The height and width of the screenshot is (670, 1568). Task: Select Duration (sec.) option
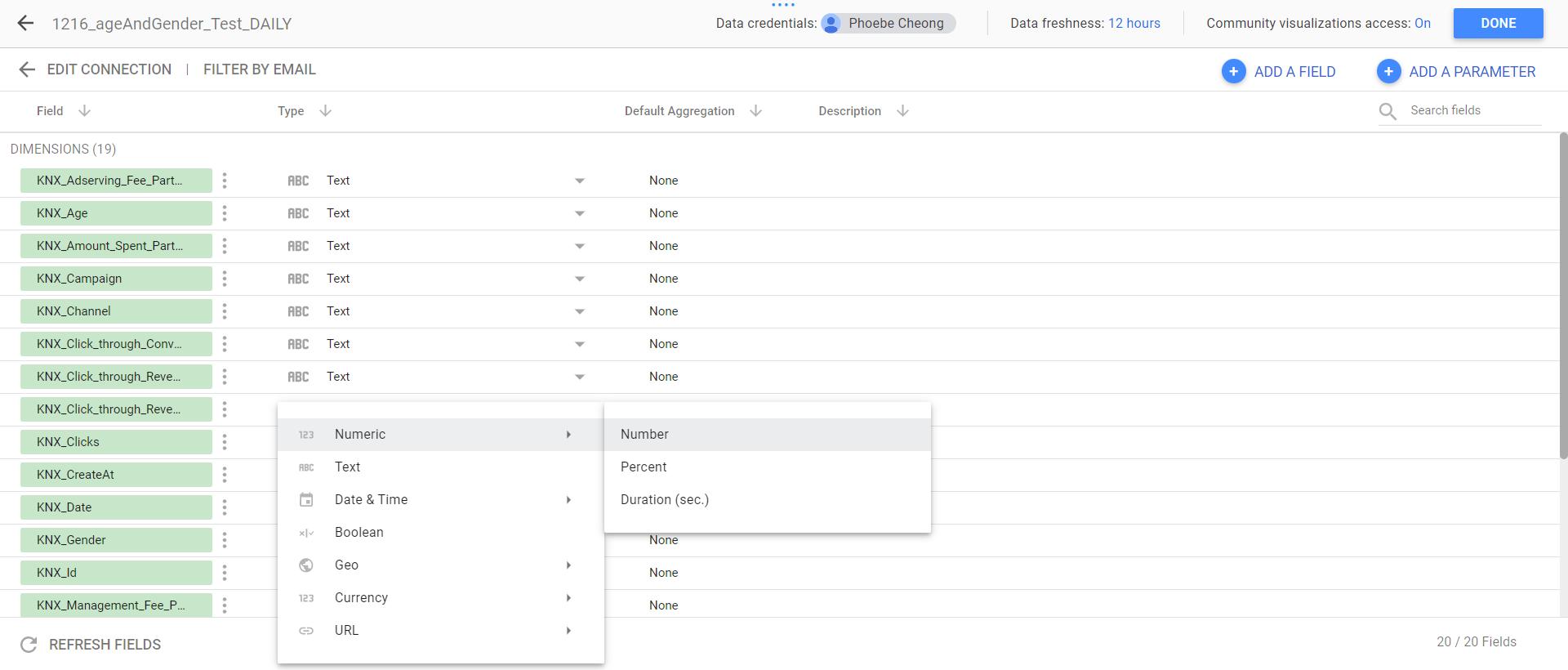click(664, 500)
